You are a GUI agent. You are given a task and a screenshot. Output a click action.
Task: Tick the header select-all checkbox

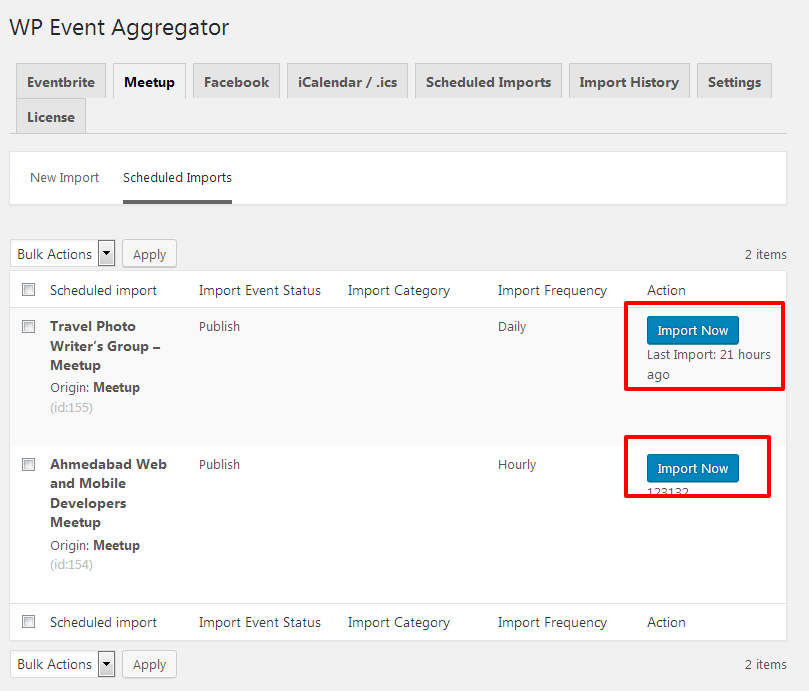click(28, 290)
